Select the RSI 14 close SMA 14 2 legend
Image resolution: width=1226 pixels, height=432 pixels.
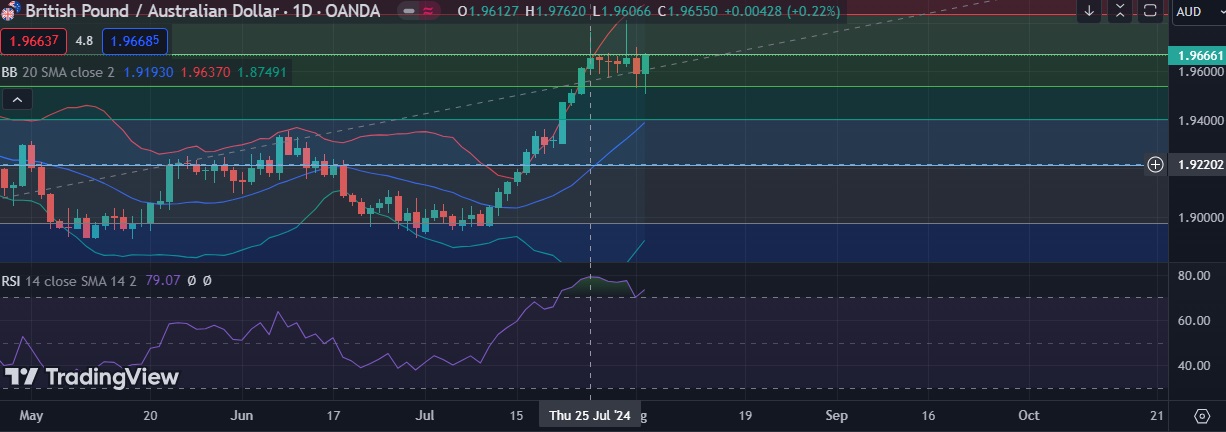coord(69,281)
